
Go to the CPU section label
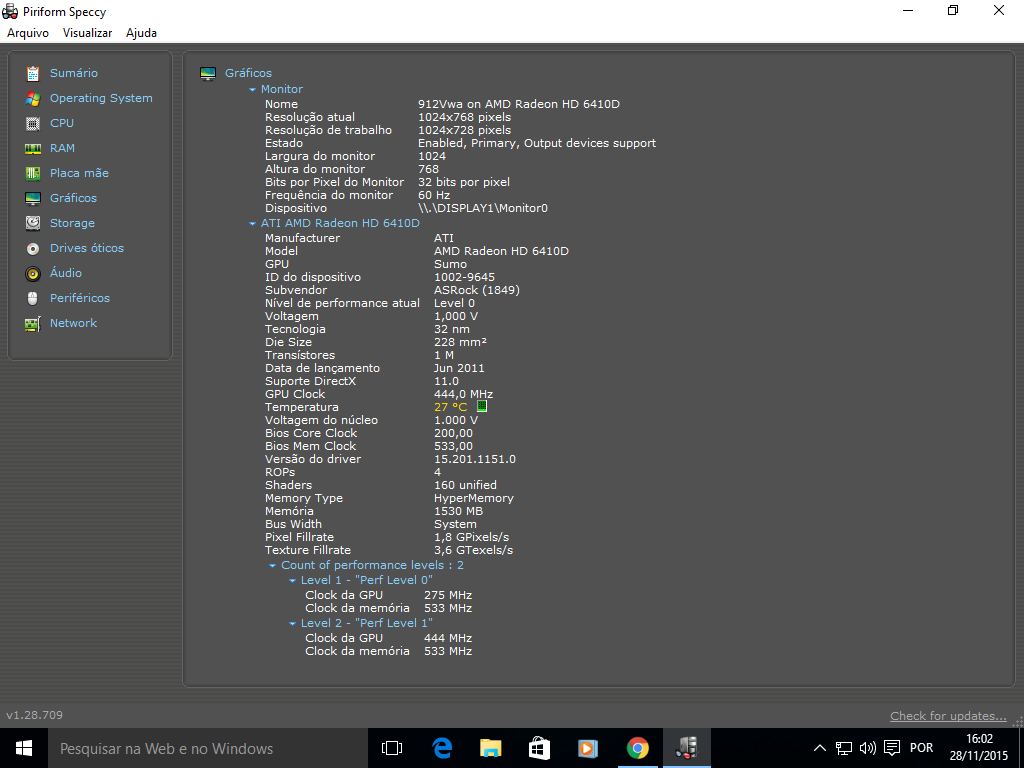pos(62,123)
